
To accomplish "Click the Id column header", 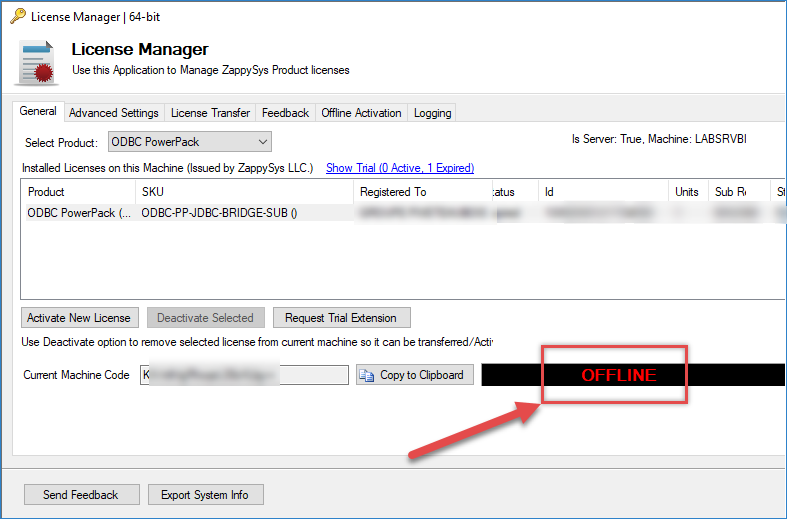I will point(603,192).
